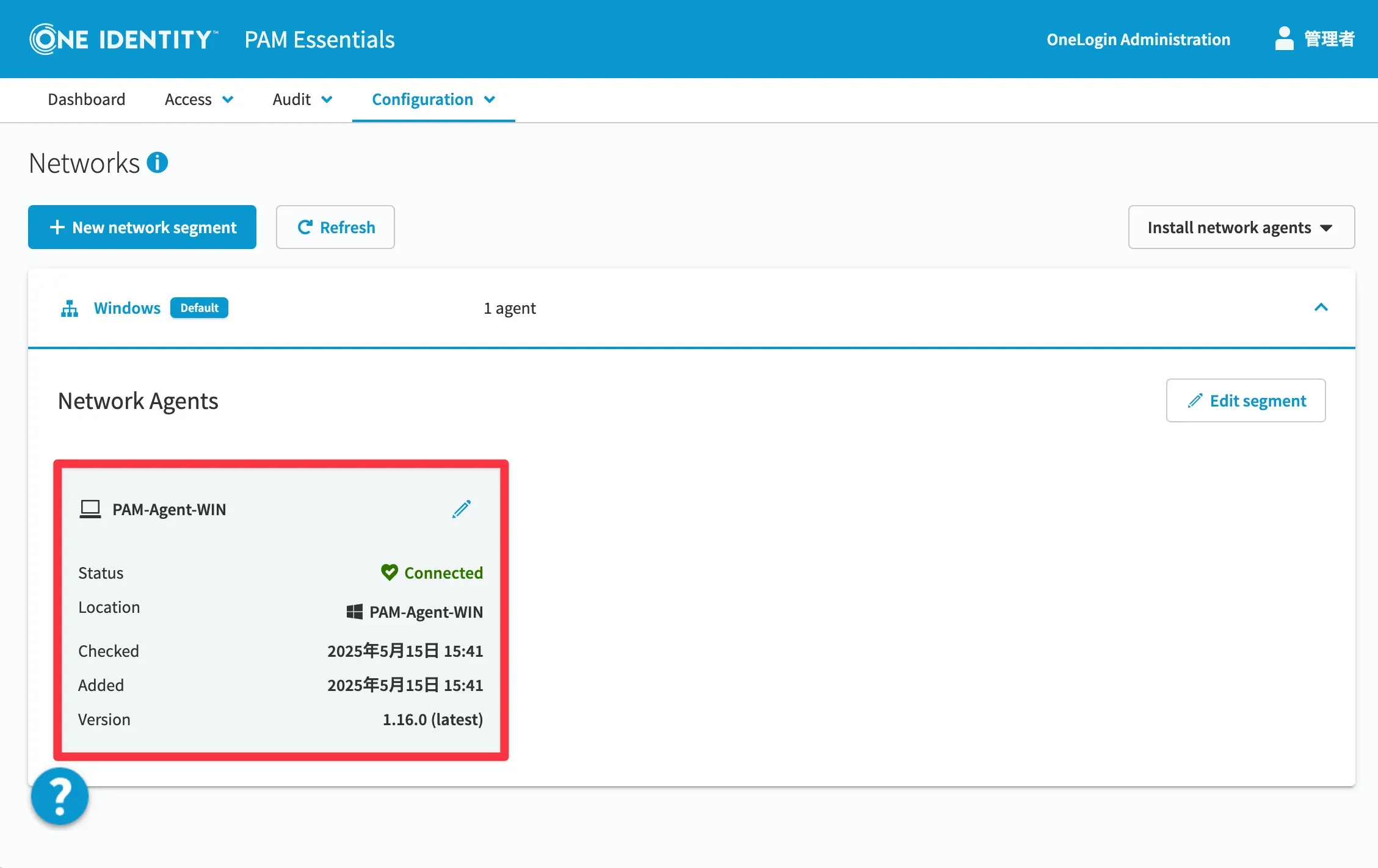Image resolution: width=1378 pixels, height=868 pixels.
Task: Click the pencil icon on PAM-Agent-WIN card
Action: click(x=462, y=509)
